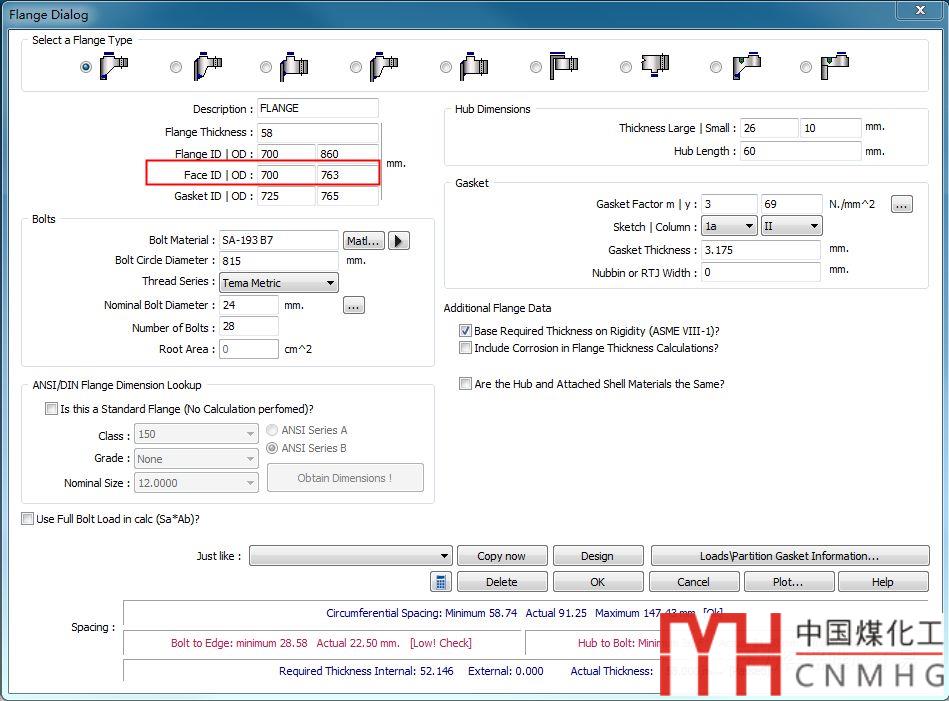Viewport: 949px width, 701px height.
Task: Click the Gasket ID field showing 725
Action: pos(286,196)
